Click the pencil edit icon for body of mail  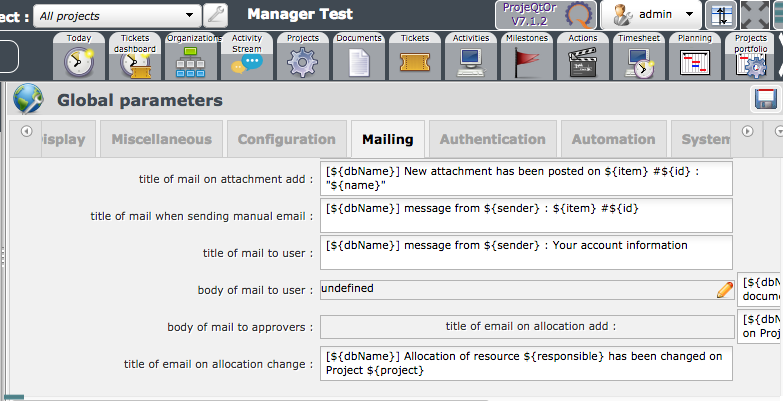pyautogui.click(x=725, y=290)
